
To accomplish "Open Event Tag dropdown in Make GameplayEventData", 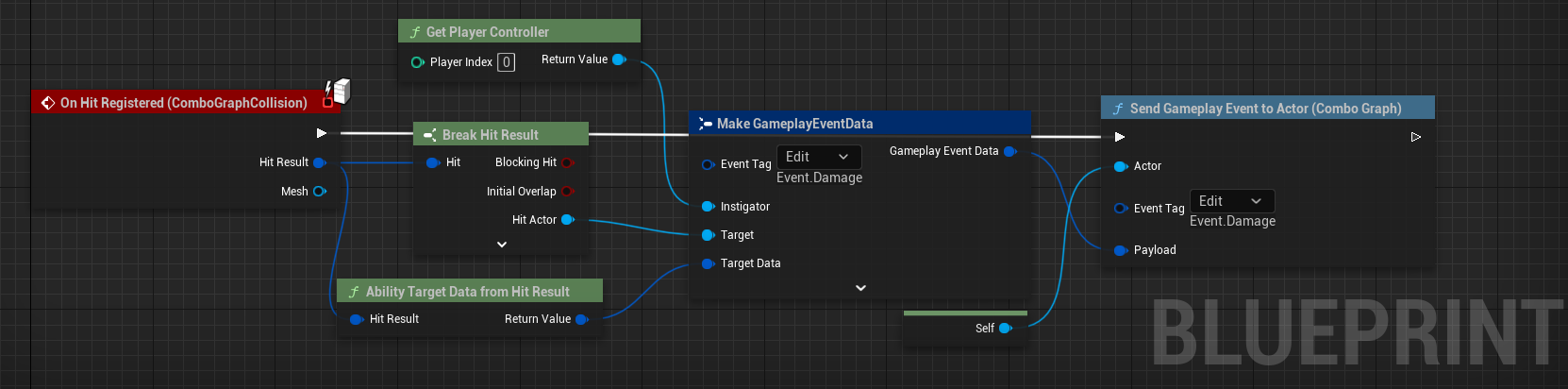I will [x=818, y=157].
